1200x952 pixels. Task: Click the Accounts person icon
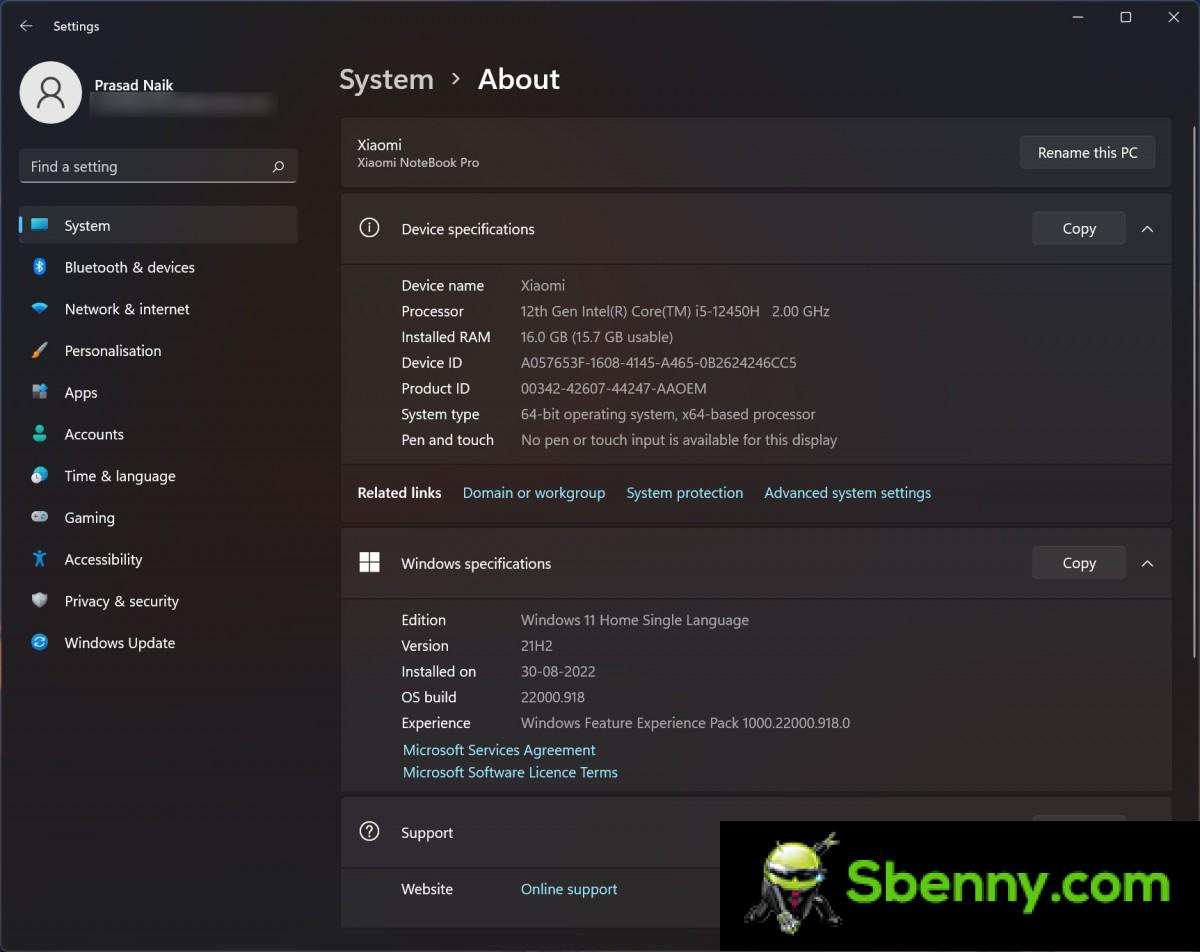(x=40, y=434)
